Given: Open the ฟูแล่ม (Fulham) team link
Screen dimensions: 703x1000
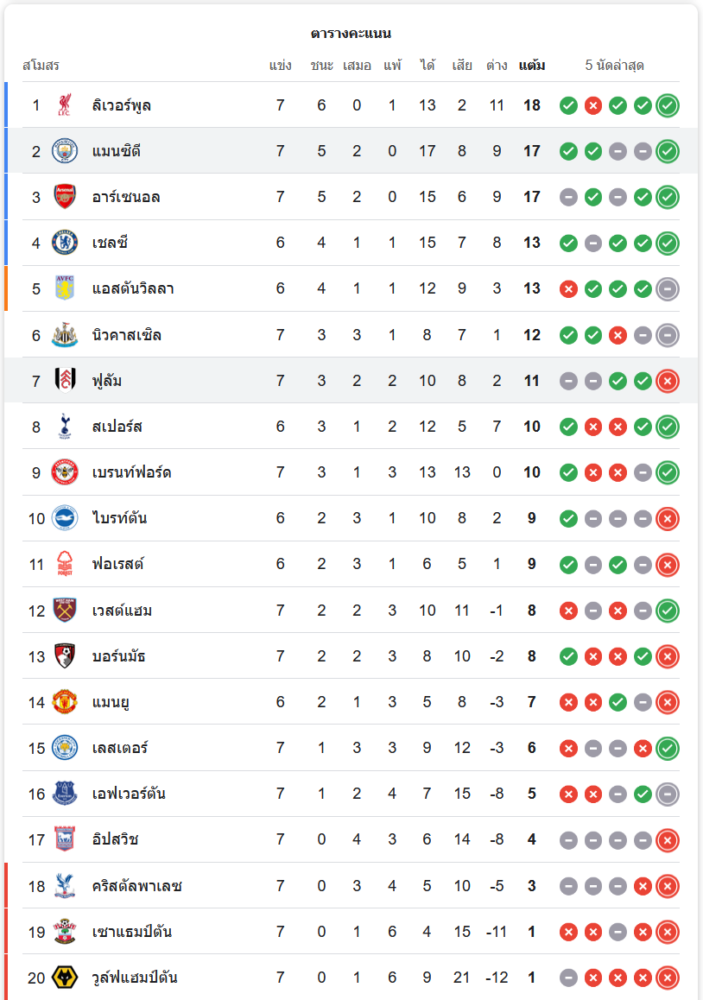Looking at the screenshot, I should click(107, 381).
